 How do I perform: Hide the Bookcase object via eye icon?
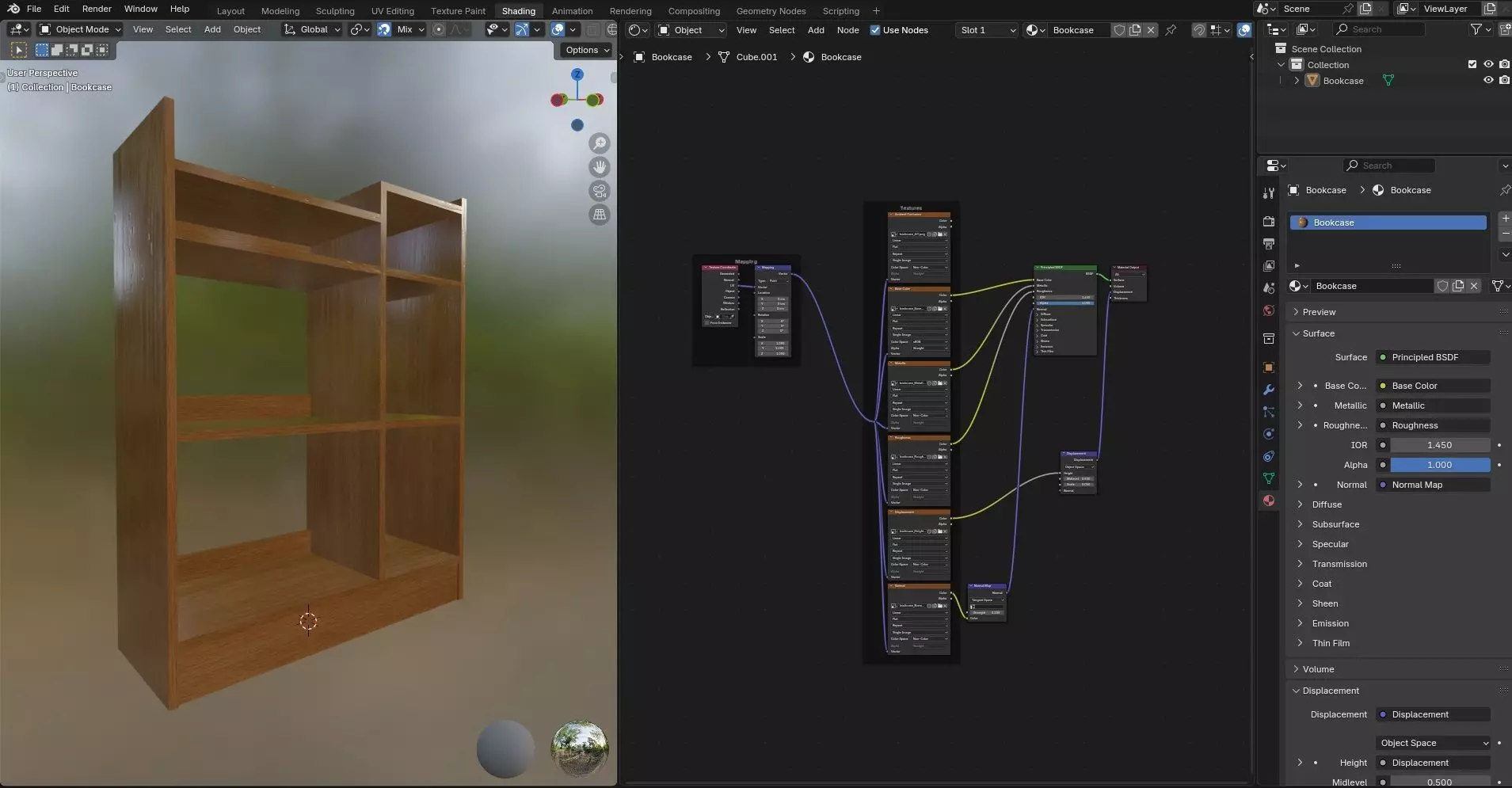(x=1488, y=81)
